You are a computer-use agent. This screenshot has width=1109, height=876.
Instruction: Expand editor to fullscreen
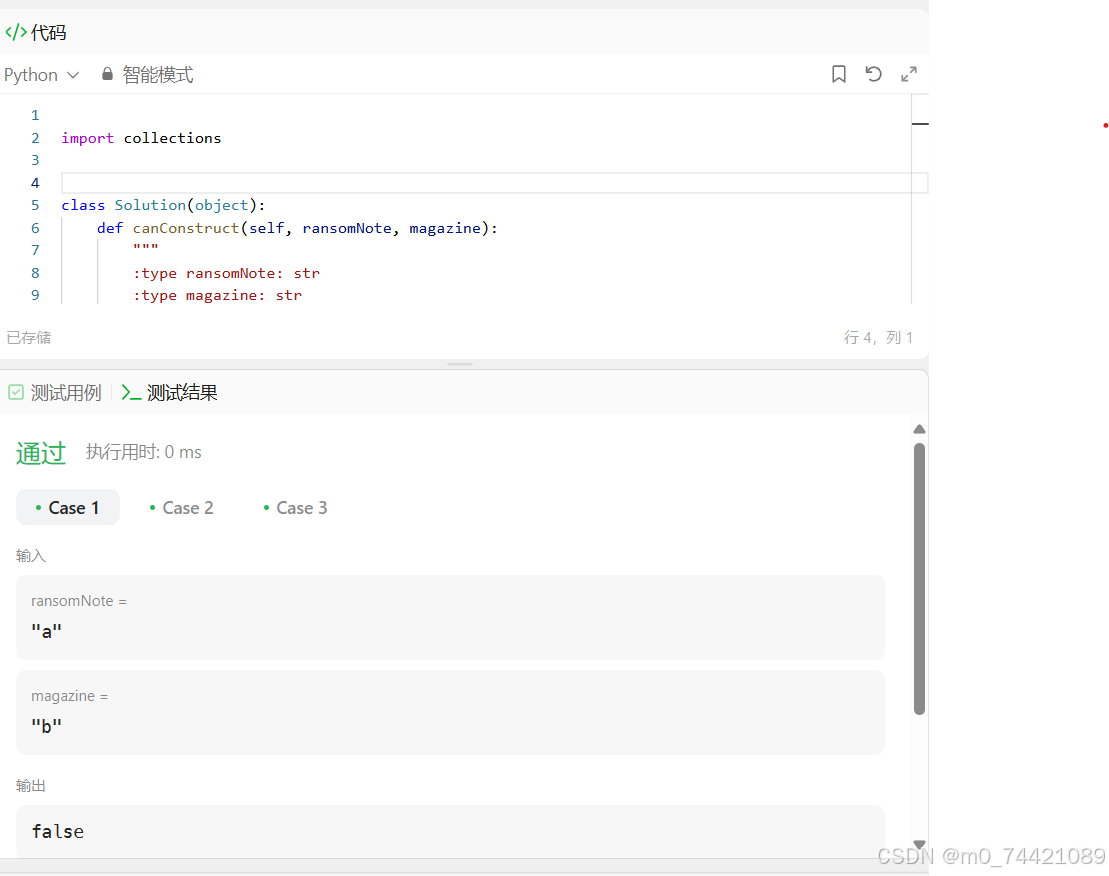(x=909, y=74)
